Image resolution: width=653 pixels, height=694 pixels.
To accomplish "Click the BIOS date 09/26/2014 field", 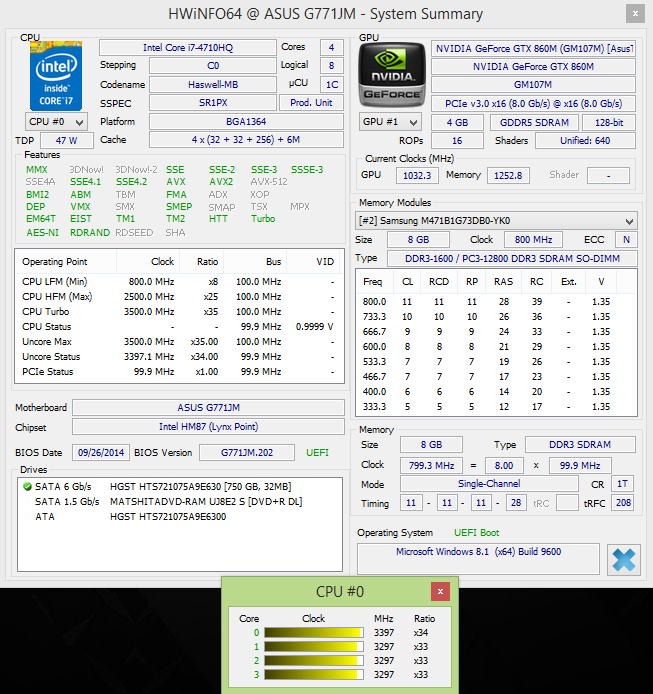I will (101, 453).
